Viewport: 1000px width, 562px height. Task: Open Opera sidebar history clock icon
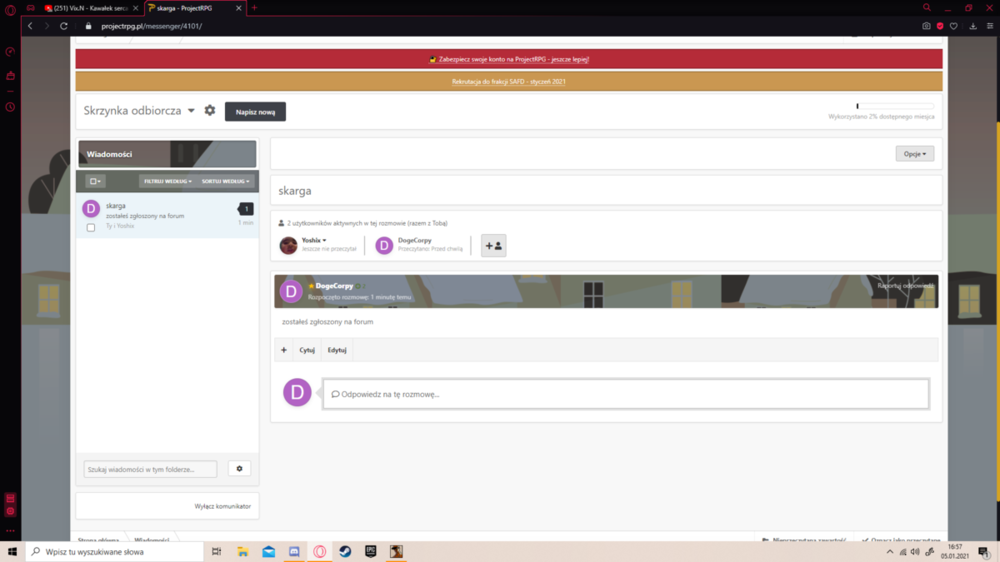pyautogui.click(x=10, y=107)
